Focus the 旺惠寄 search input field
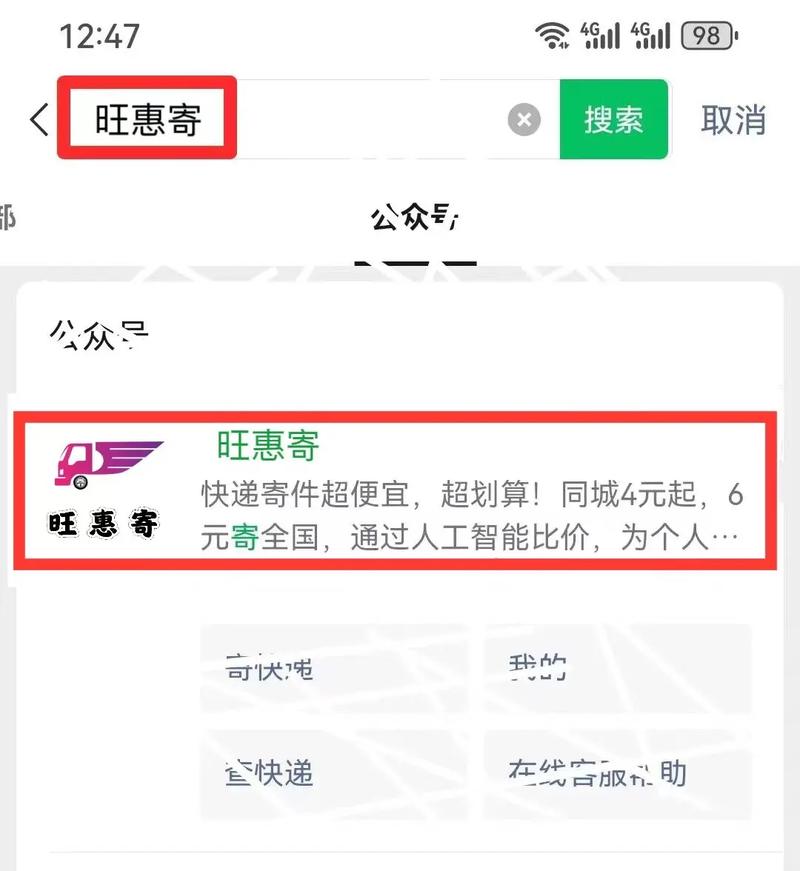This screenshot has height=871, width=800. point(308,119)
